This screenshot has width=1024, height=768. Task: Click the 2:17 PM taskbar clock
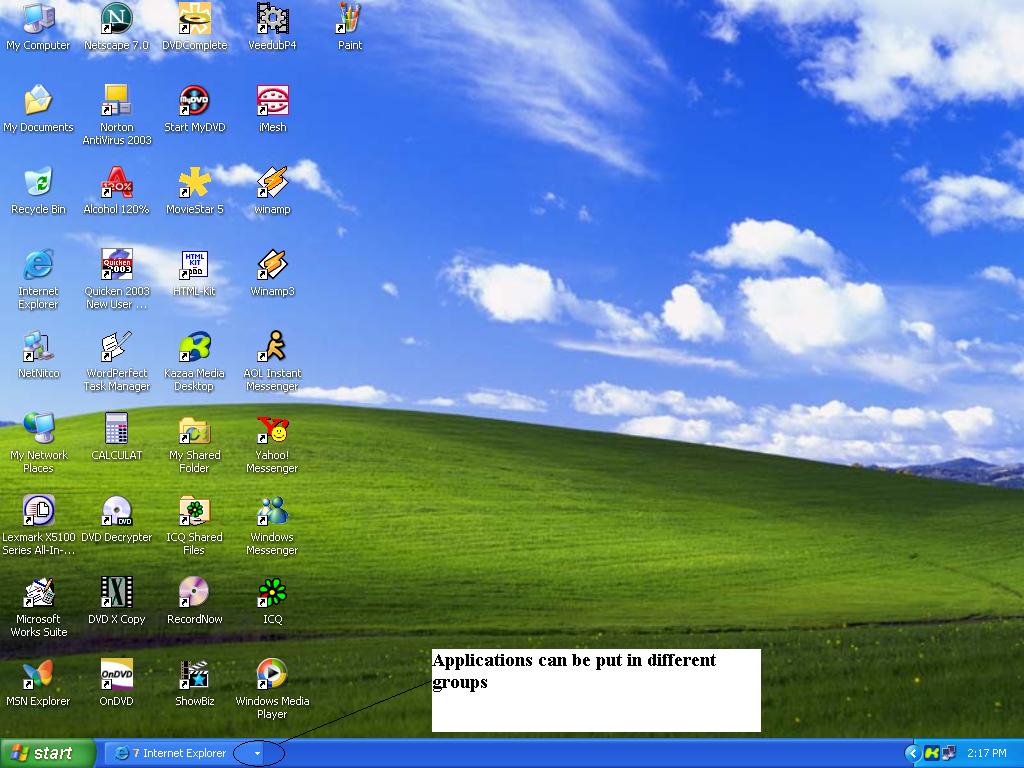[987, 754]
